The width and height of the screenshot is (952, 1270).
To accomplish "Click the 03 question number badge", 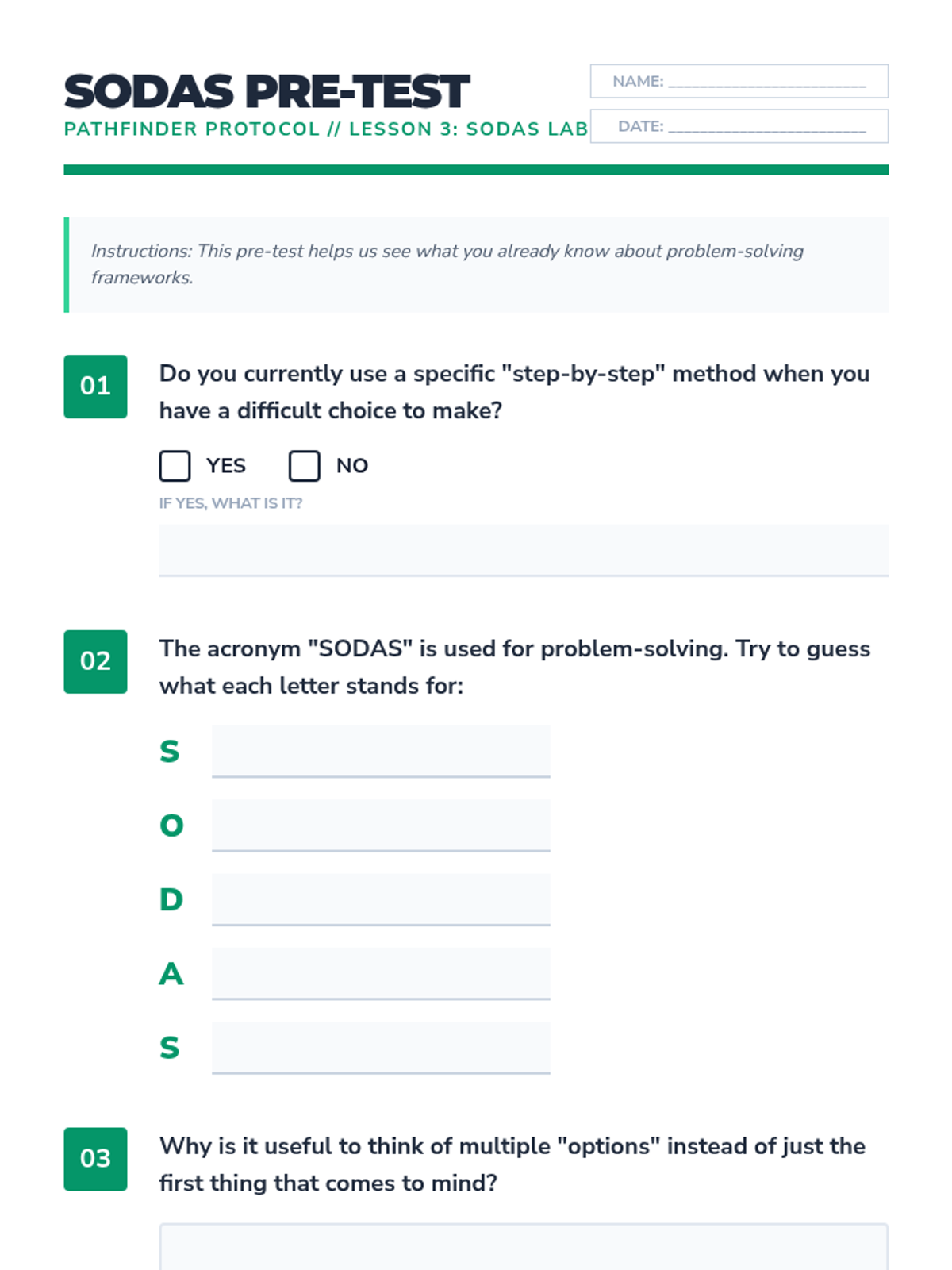I will [x=95, y=1159].
